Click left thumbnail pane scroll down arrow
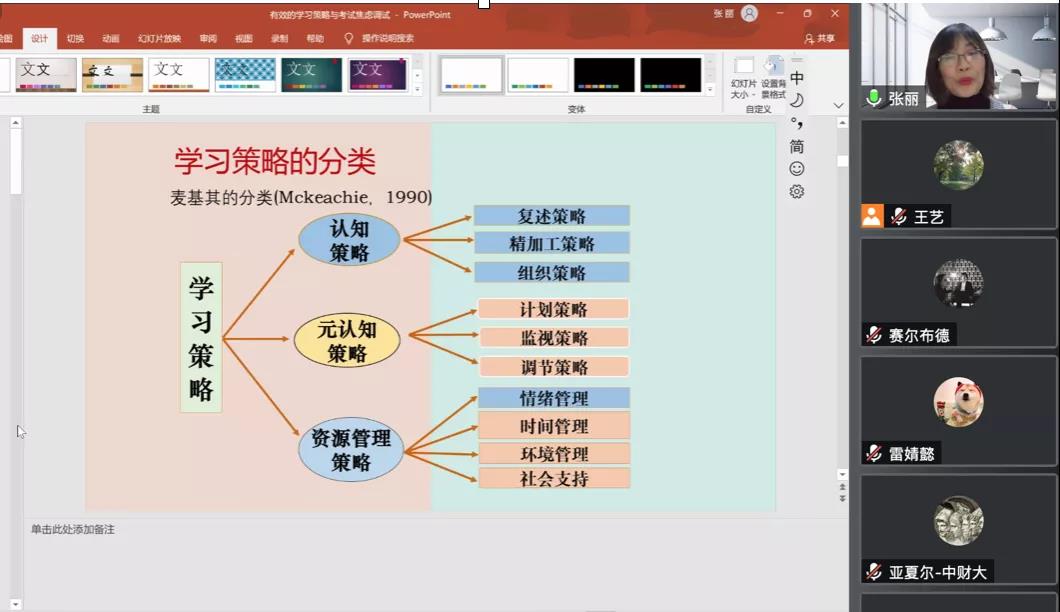This screenshot has width=1060, height=612. pos(16,604)
